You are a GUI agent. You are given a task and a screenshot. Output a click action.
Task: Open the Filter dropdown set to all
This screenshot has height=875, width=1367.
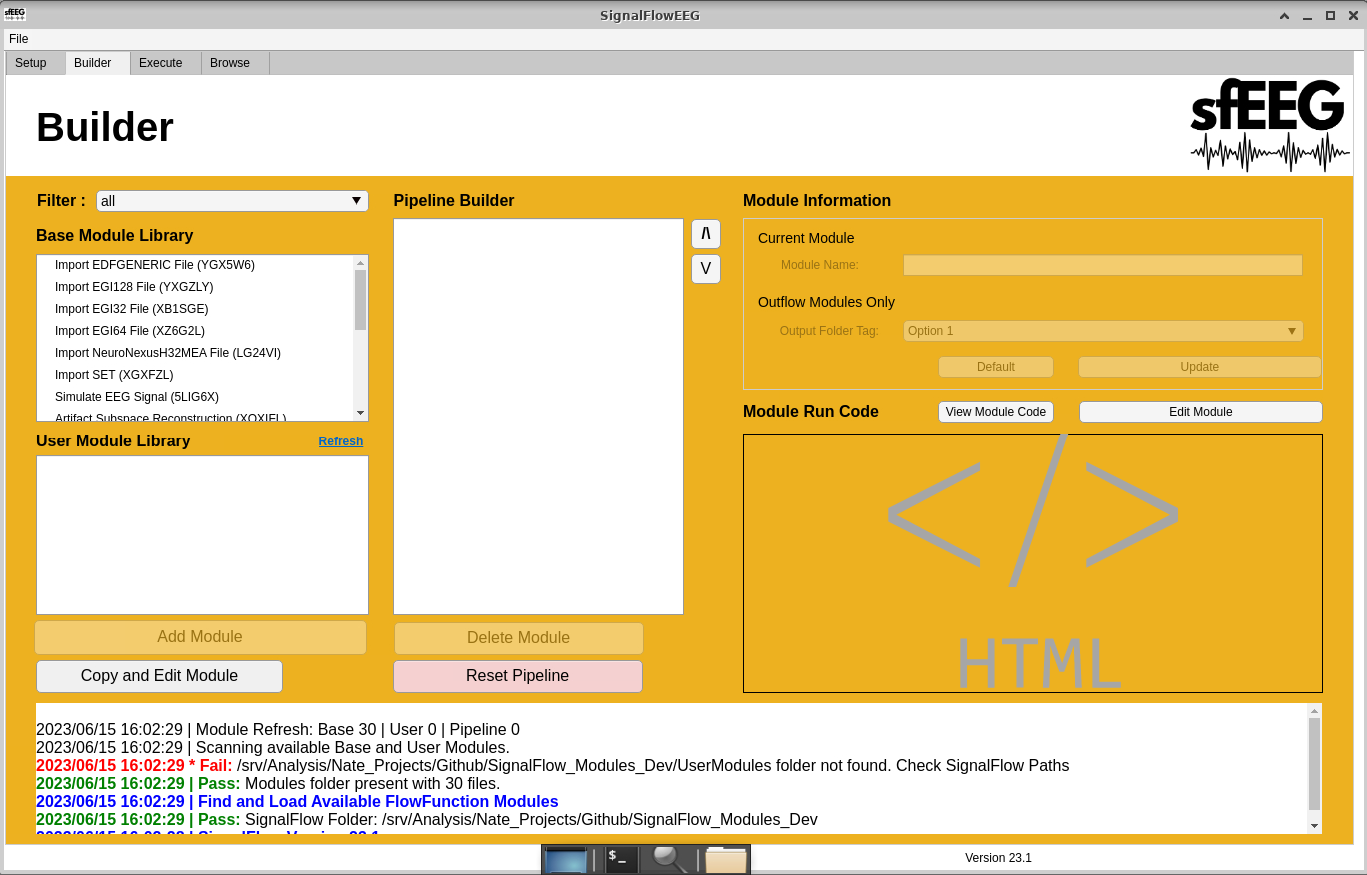tap(232, 201)
